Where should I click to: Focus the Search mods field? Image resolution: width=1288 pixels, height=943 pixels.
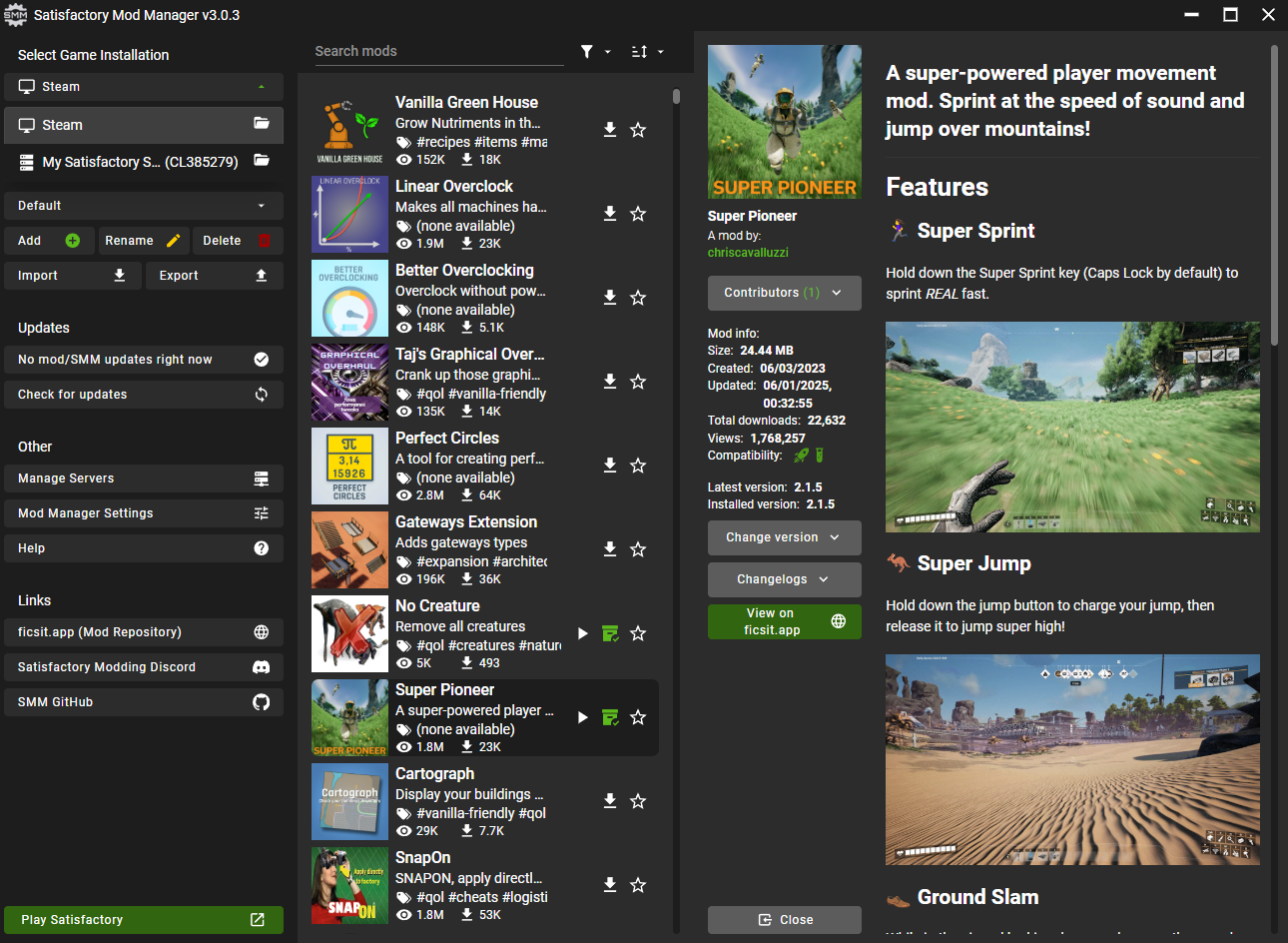click(439, 52)
